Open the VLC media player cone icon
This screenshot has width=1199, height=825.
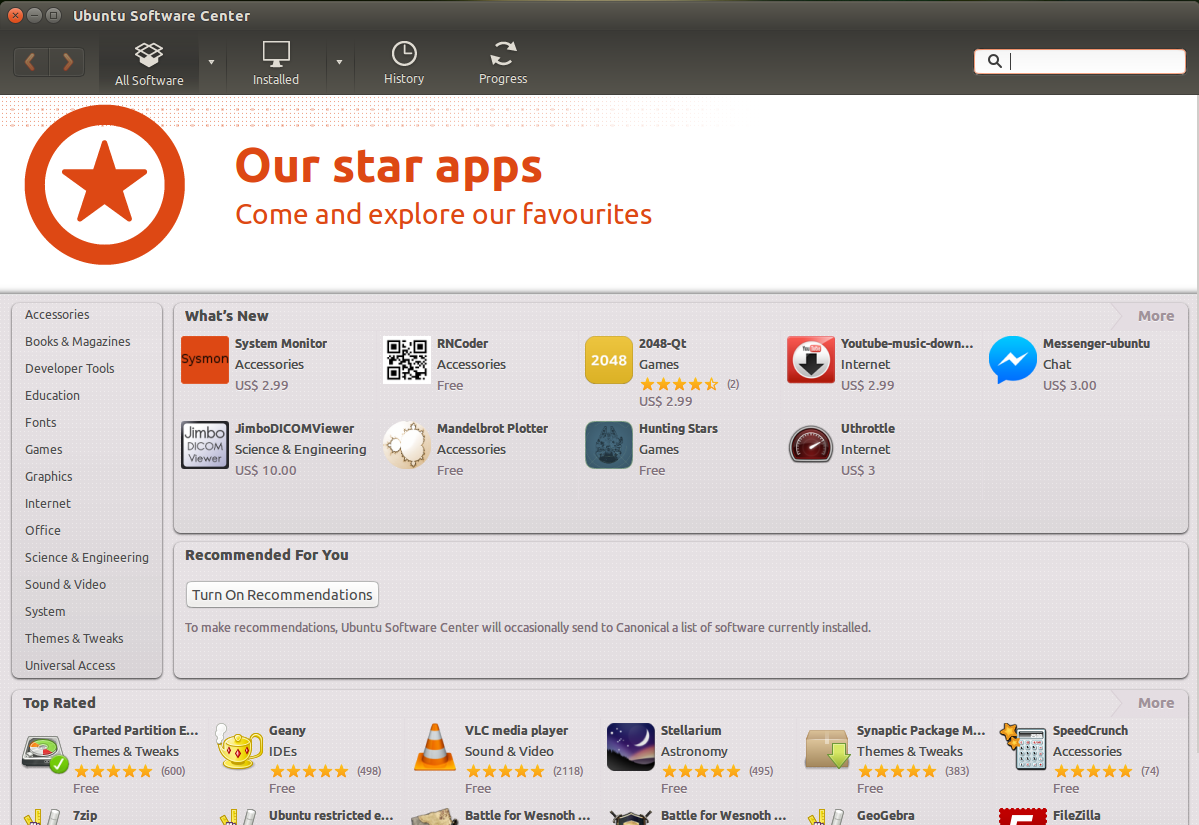click(435, 746)
